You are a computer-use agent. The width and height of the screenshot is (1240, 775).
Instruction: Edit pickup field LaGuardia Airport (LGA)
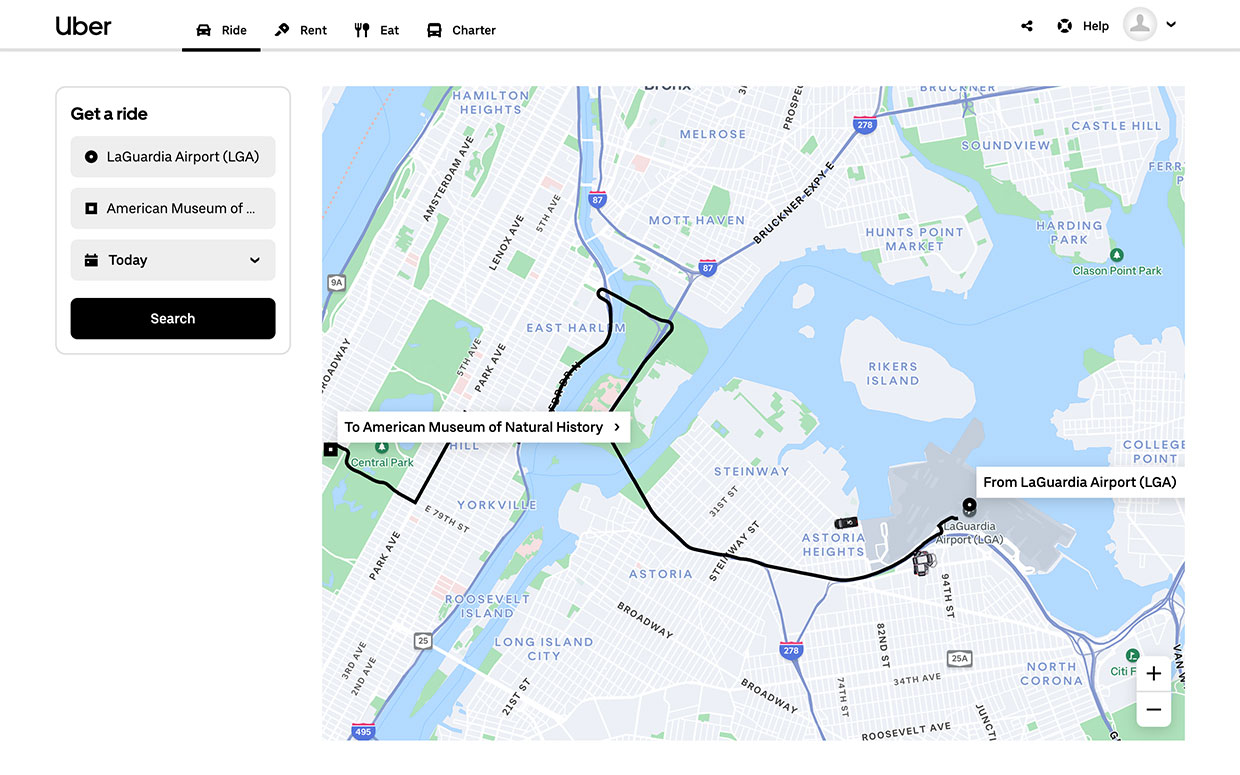coord(173,157)
